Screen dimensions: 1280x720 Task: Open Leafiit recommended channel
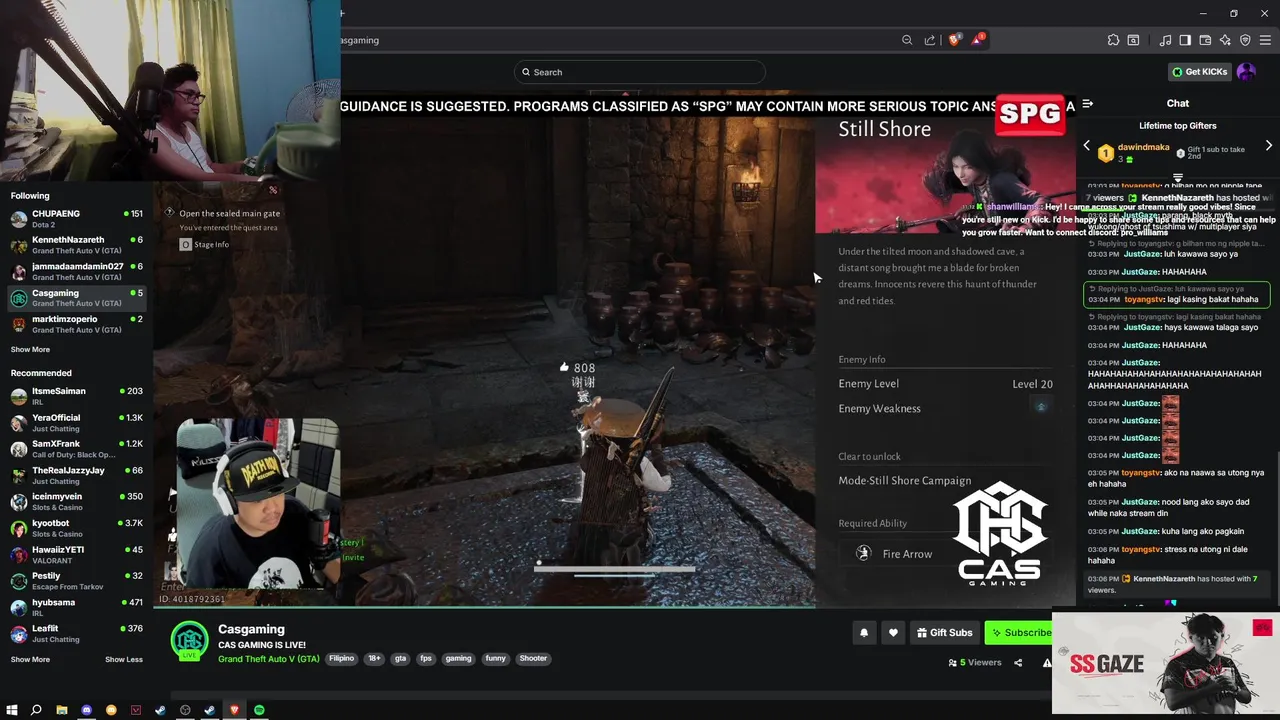[77, 635]
